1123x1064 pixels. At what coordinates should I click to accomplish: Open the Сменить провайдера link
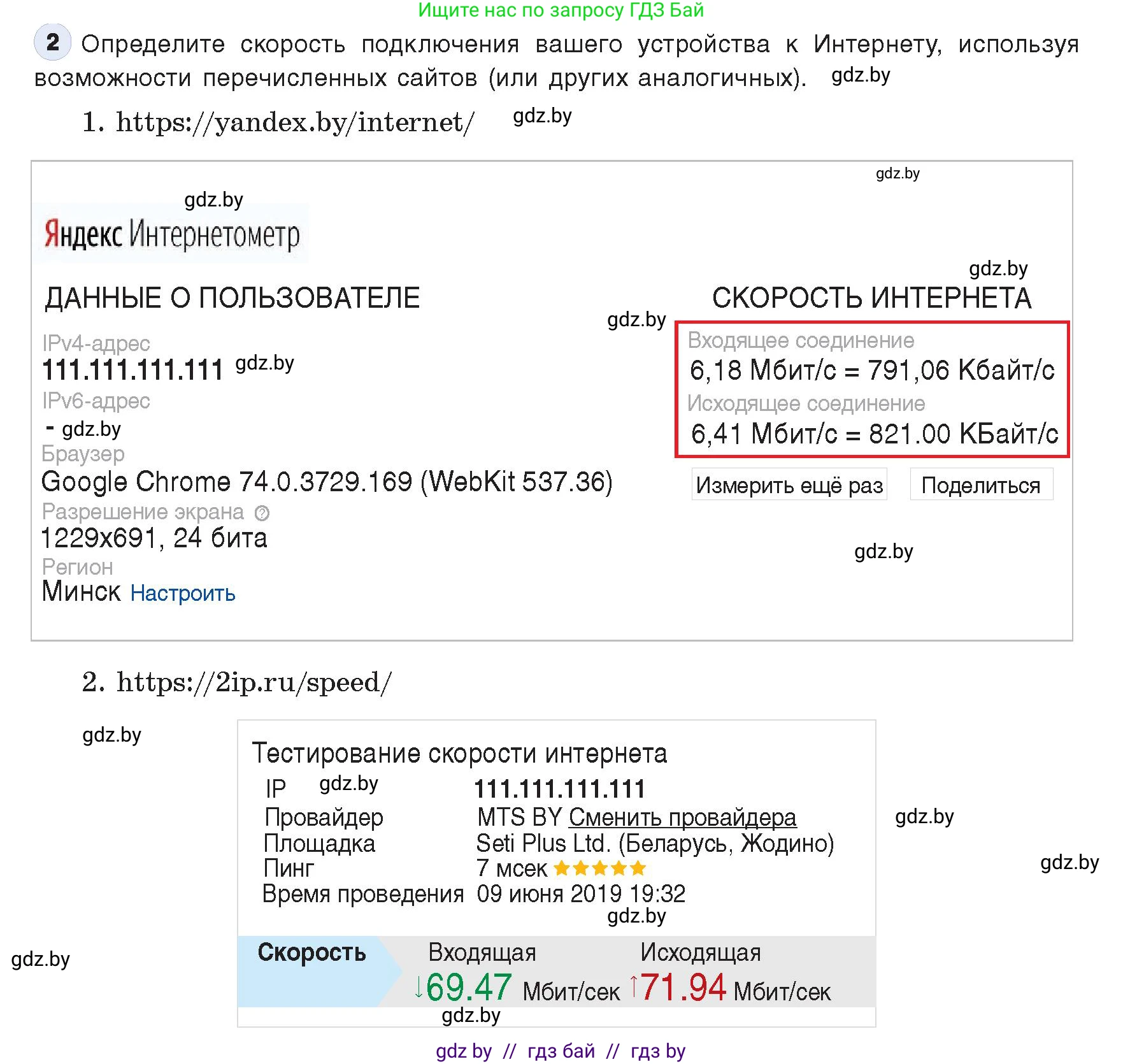click(x=683, y=817)
